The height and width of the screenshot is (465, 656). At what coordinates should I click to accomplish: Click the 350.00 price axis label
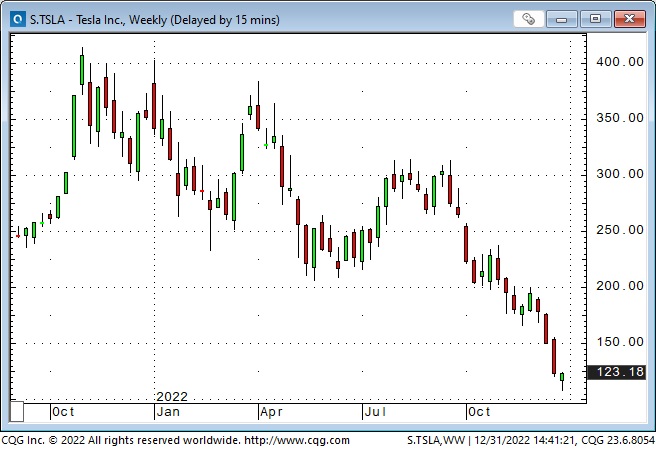point(620,118)
